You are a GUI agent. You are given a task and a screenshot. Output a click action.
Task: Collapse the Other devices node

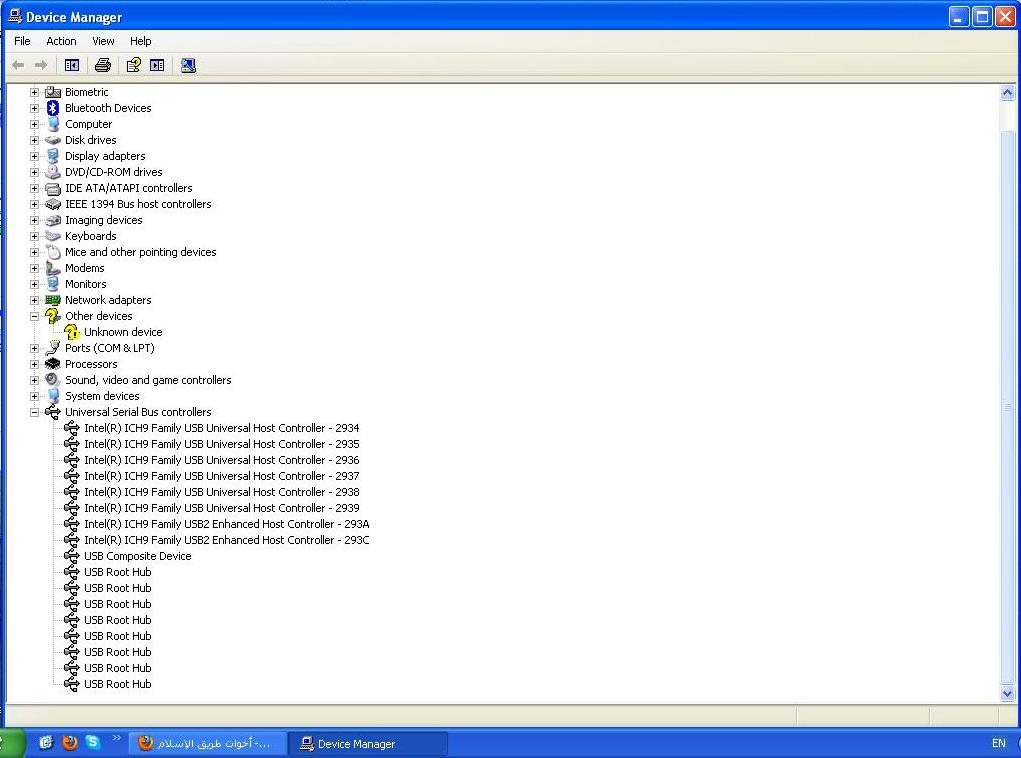coord(35,316)
